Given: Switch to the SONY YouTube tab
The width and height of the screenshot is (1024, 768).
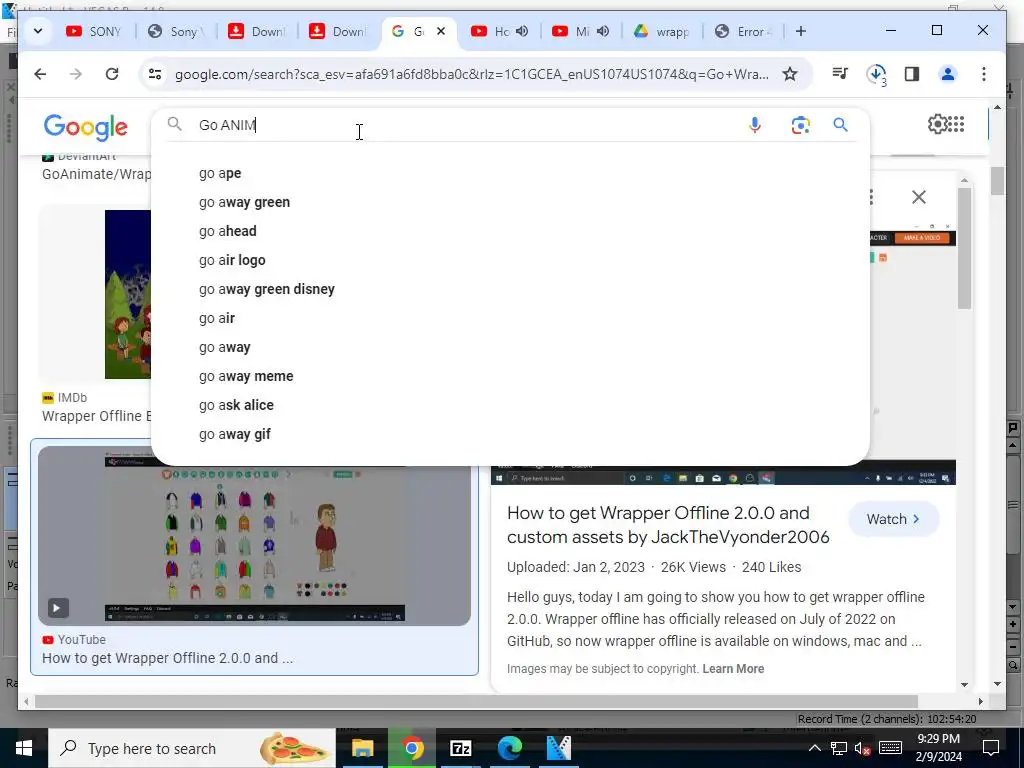Looking at the screenshot, I should point(94,31).
